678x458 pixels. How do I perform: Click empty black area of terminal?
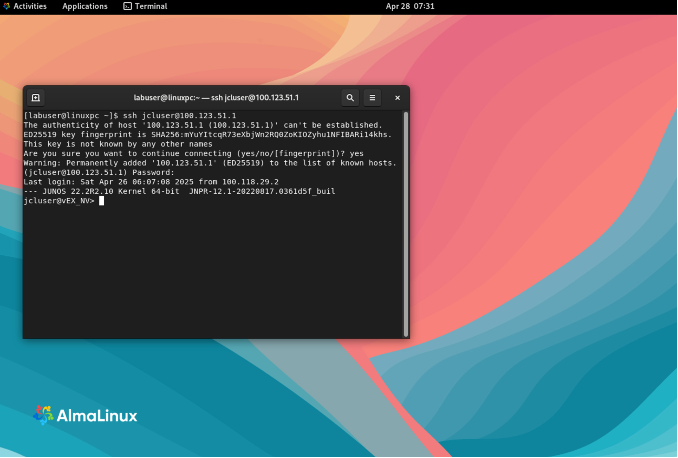click(210, 280)
